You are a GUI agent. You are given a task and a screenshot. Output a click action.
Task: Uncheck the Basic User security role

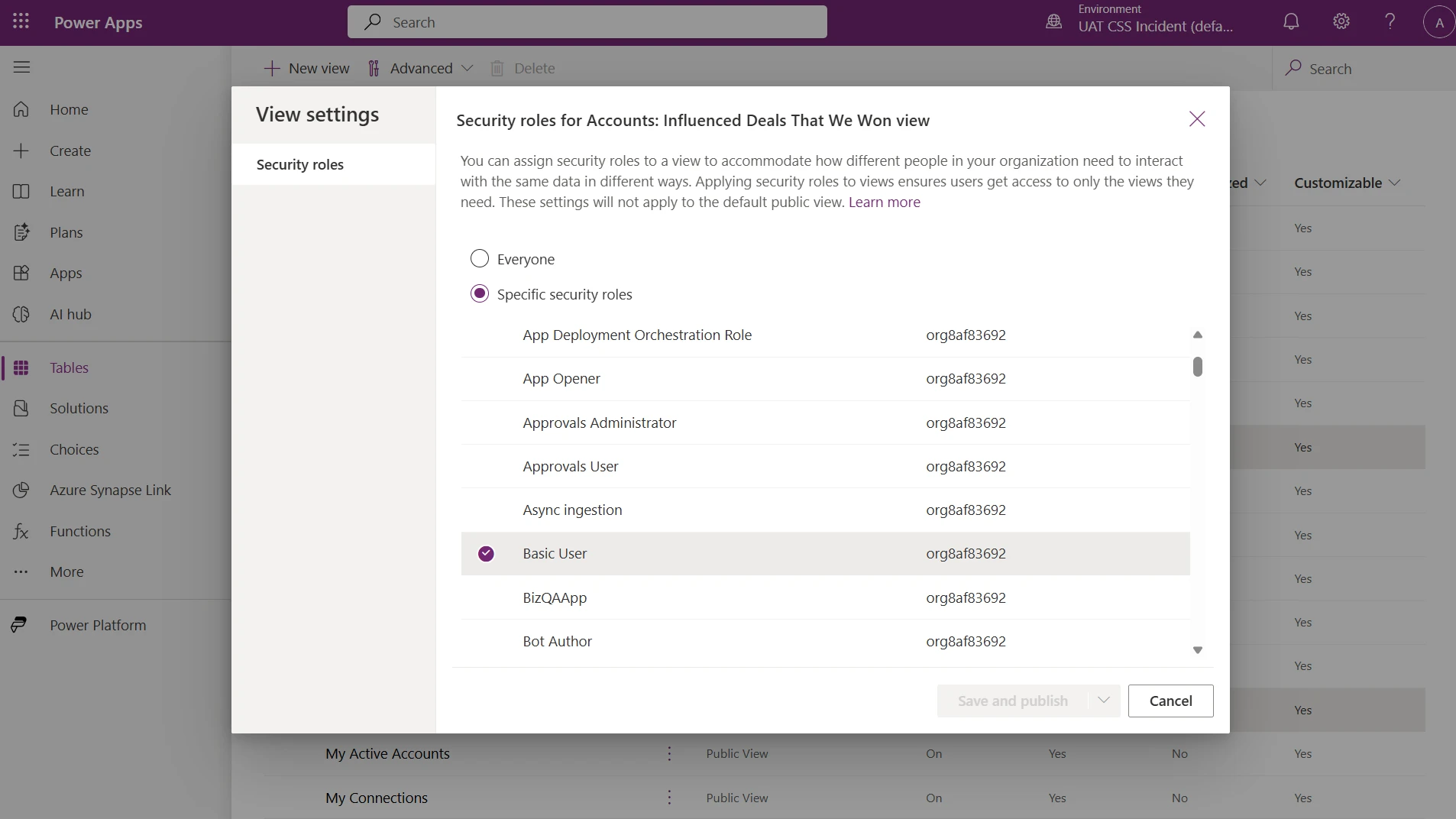[486, 554]
